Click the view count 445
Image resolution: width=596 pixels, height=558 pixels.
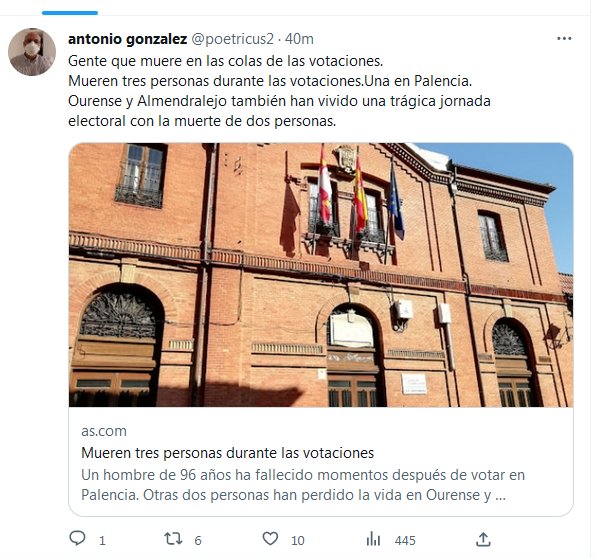(x=405, y=541)
